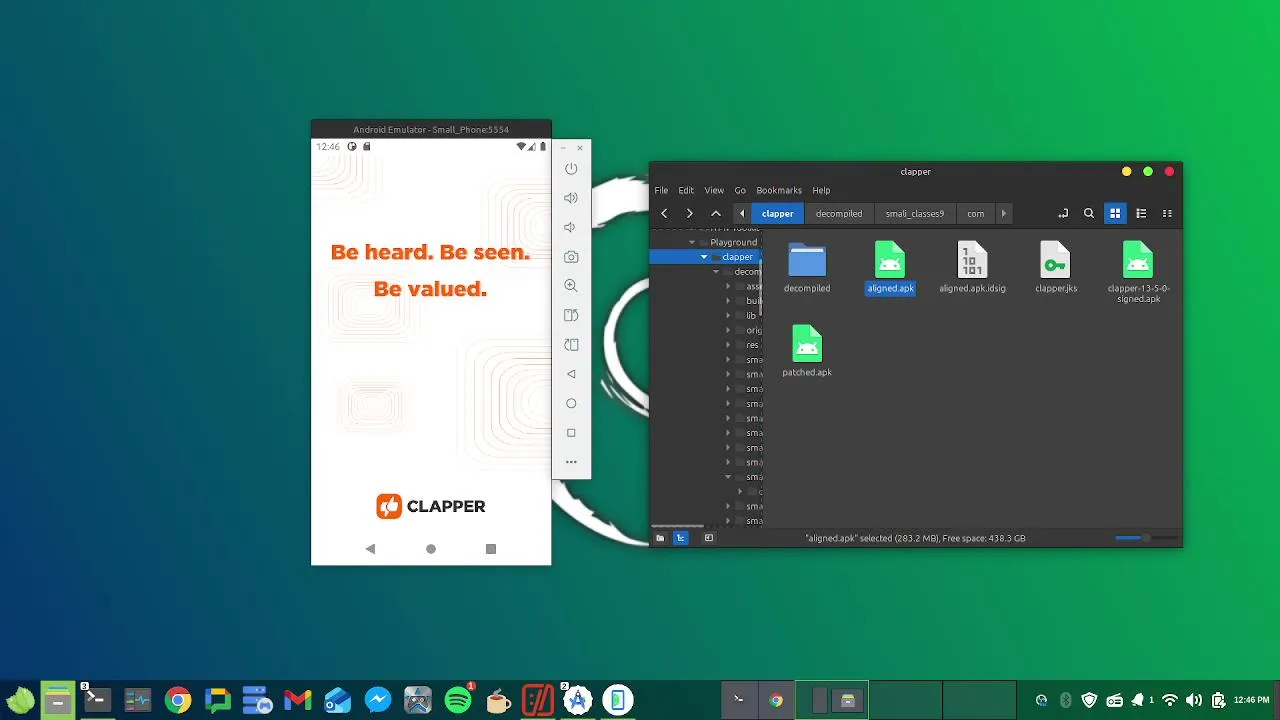1280x720 pixels.
Task: Switch to icon view
Action: (1115, 213)
